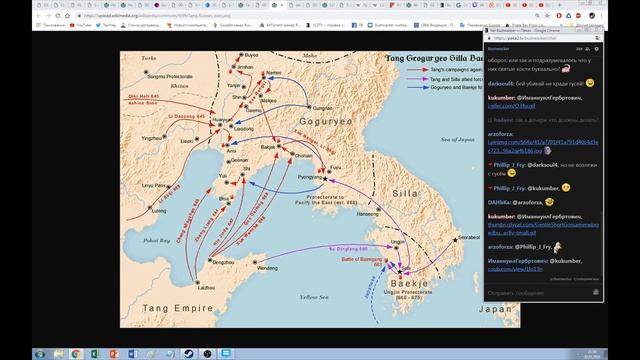The image size is (640, 360).
Task: Switch to Chrome on the taskbar
Action: point(76,354)
